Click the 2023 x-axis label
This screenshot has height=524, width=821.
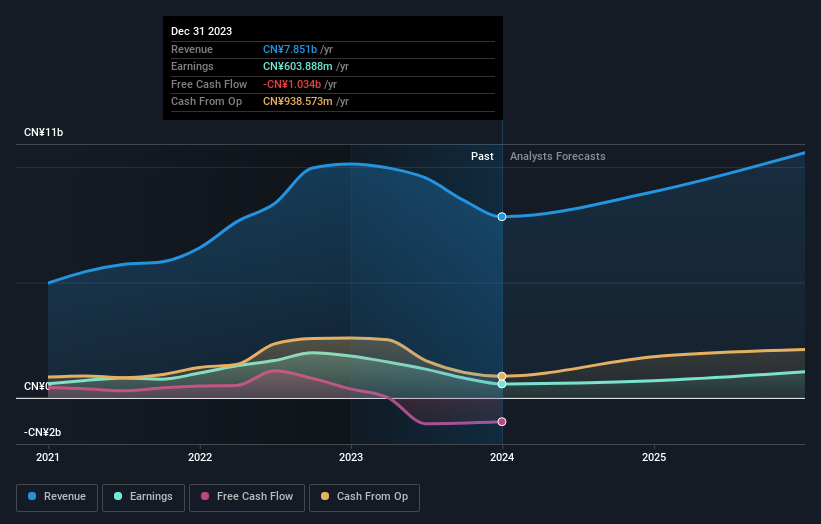point(351,458)
